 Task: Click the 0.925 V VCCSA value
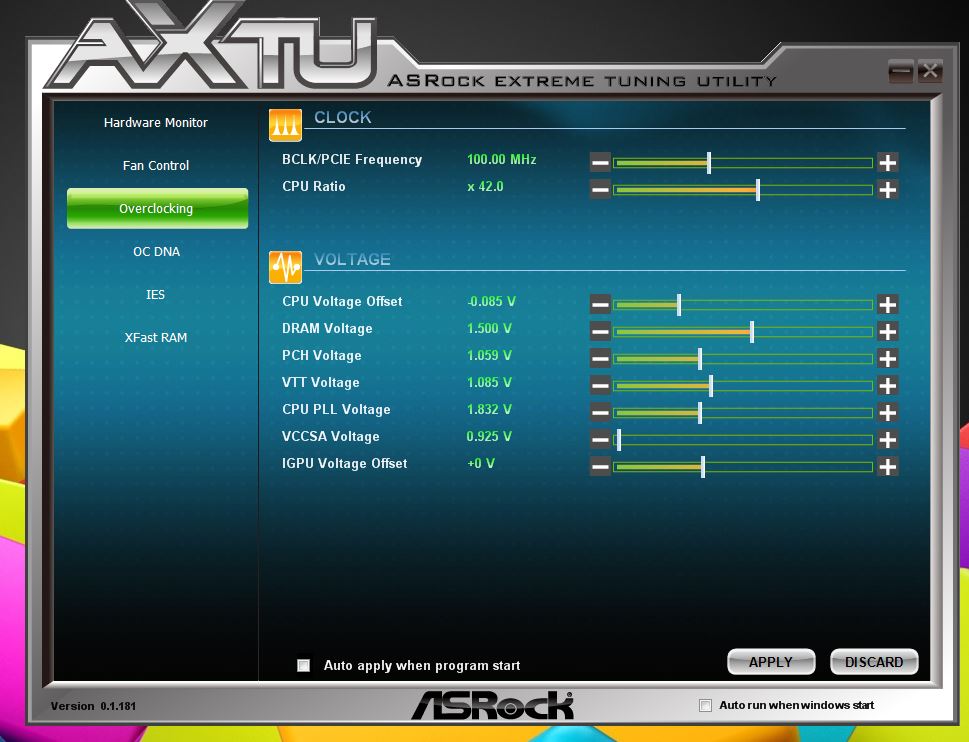pos(489,436)
